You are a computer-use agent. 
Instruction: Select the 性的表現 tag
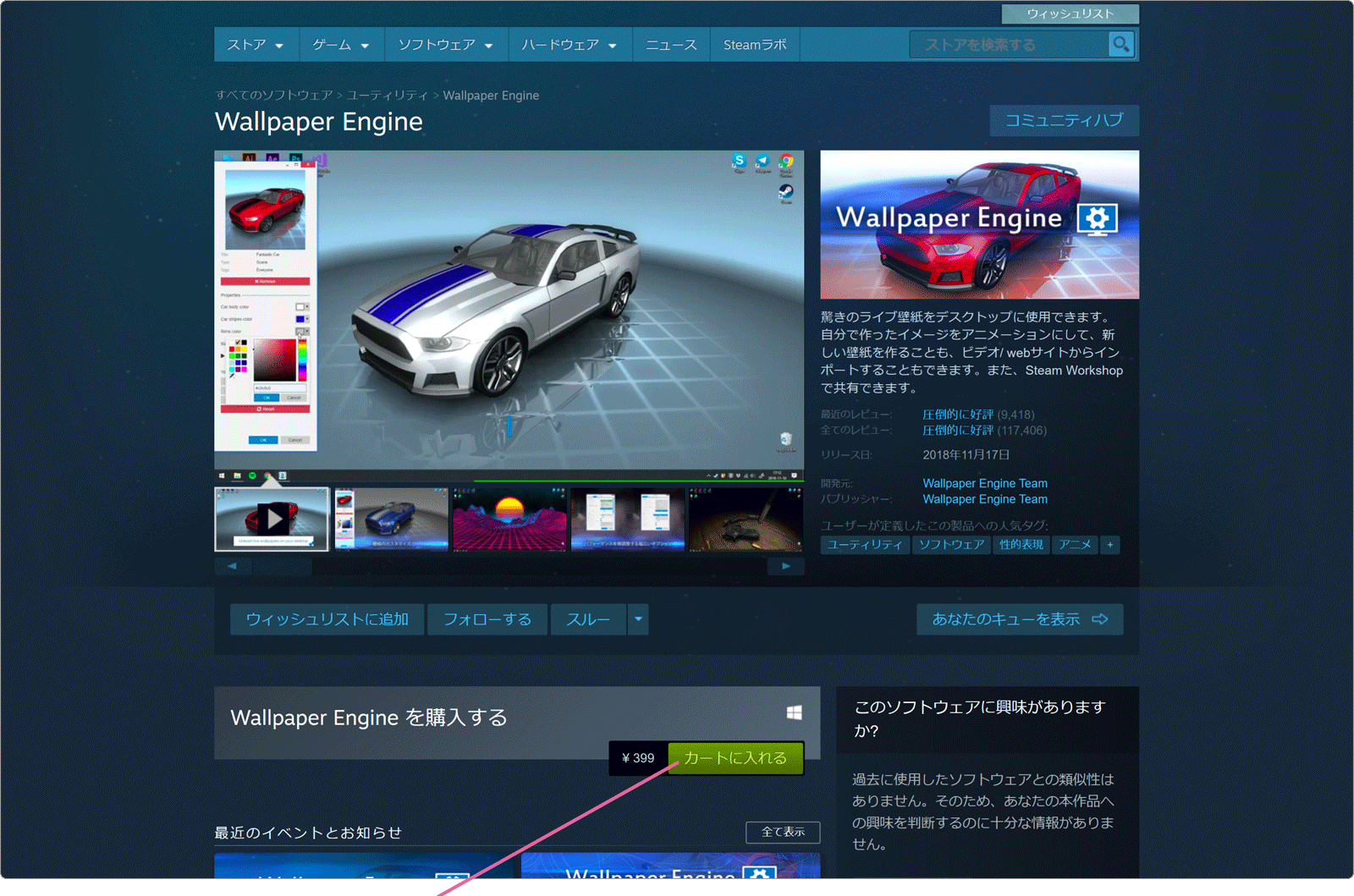click(1021, 545)
